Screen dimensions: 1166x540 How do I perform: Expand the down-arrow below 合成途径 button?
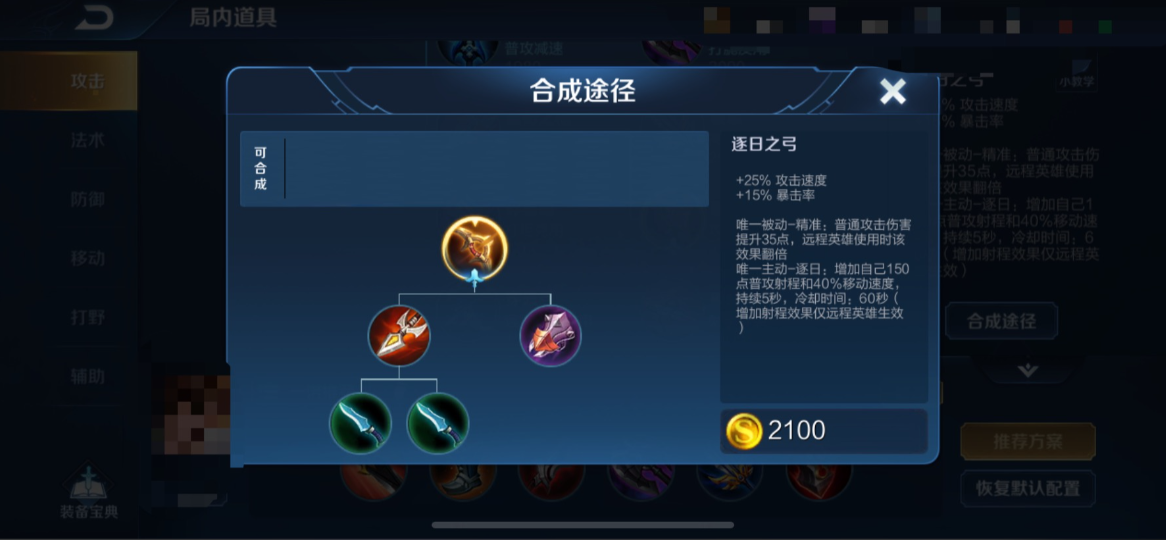(x=1028, y=370)
